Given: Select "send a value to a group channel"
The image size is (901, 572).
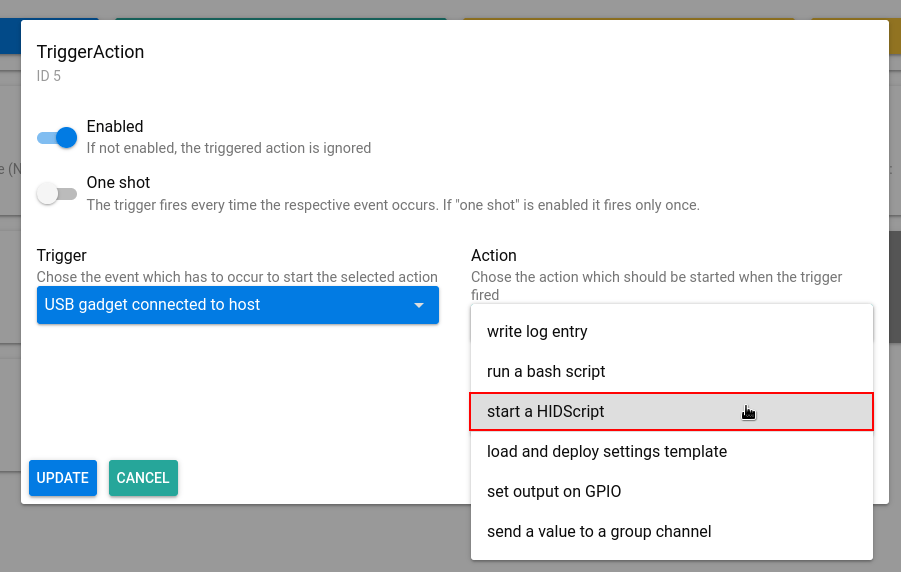Looking at the screenshot, I should (599, 532).
